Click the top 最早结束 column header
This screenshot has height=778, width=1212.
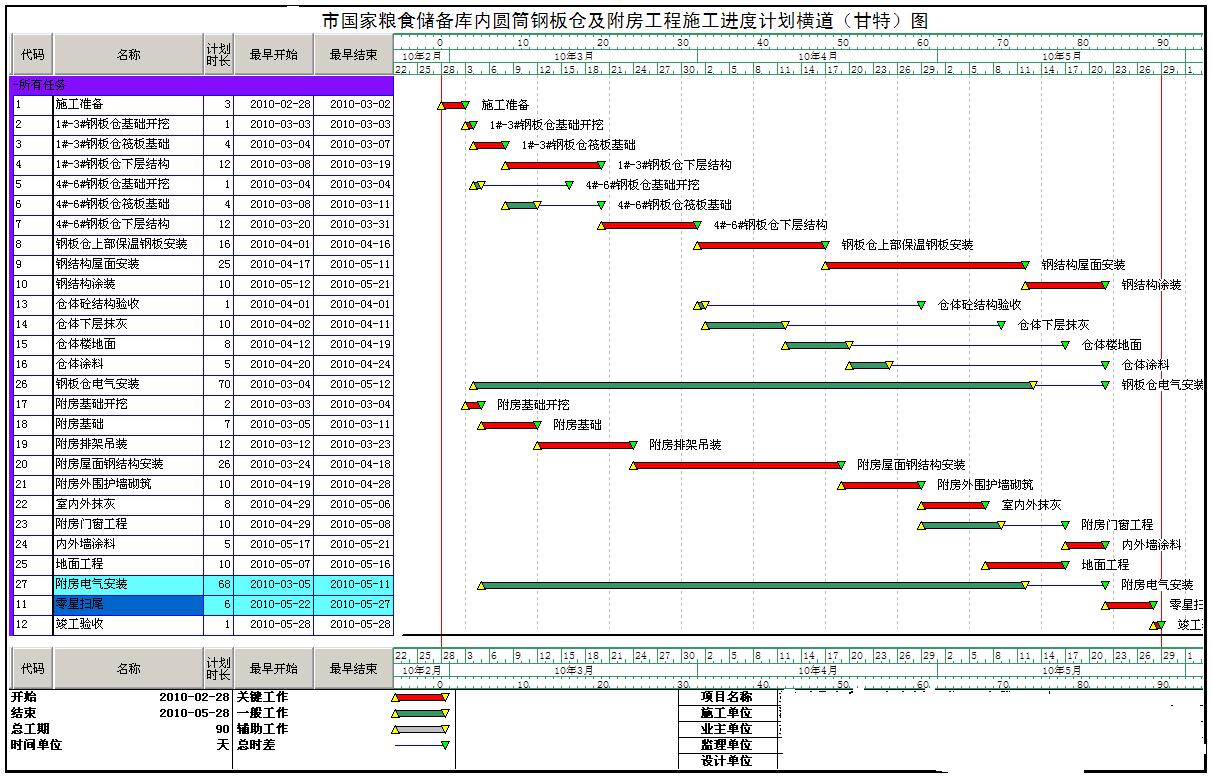coord(353,55)
